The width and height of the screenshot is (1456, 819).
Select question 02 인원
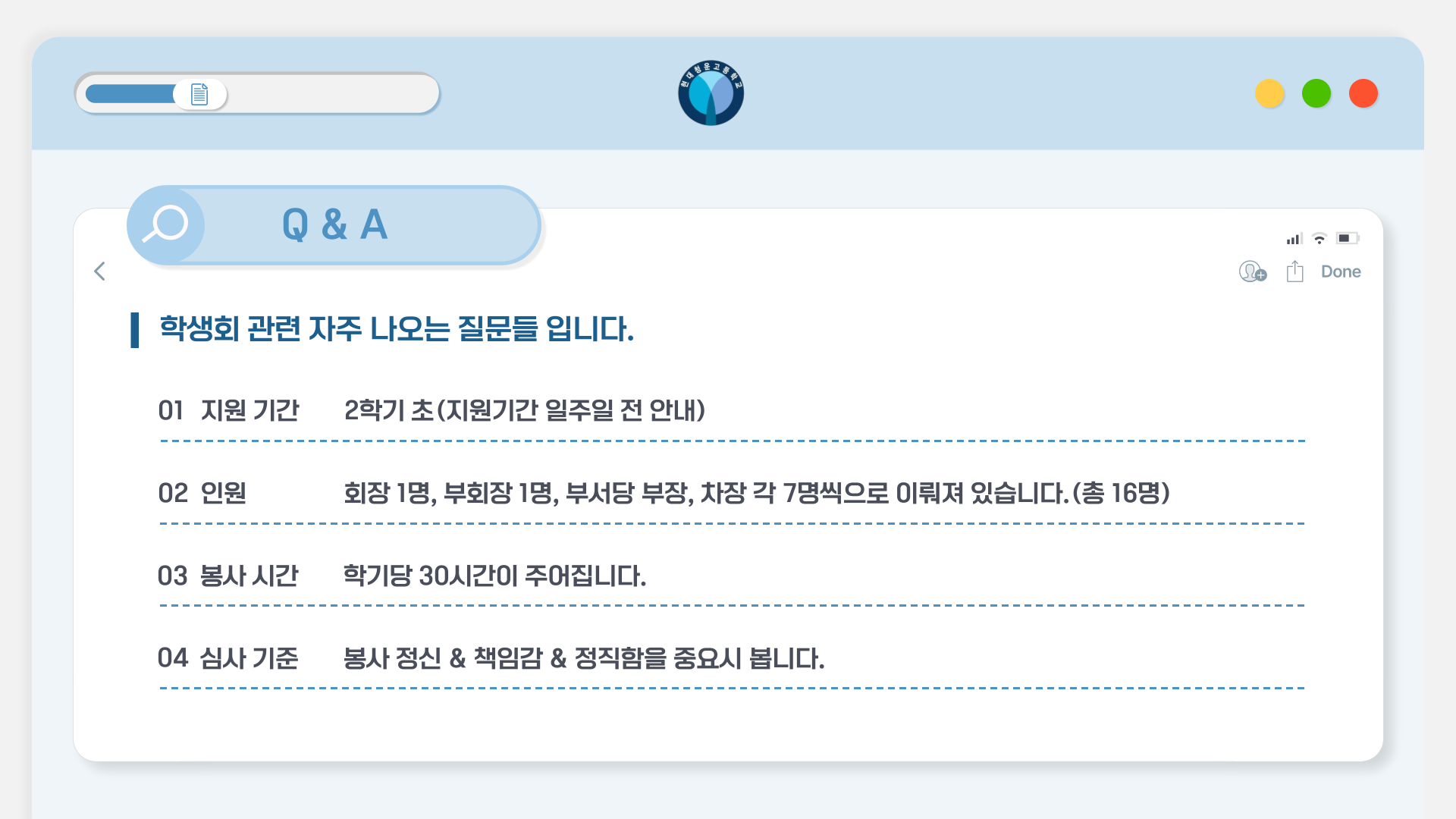[x=202, y=493]
